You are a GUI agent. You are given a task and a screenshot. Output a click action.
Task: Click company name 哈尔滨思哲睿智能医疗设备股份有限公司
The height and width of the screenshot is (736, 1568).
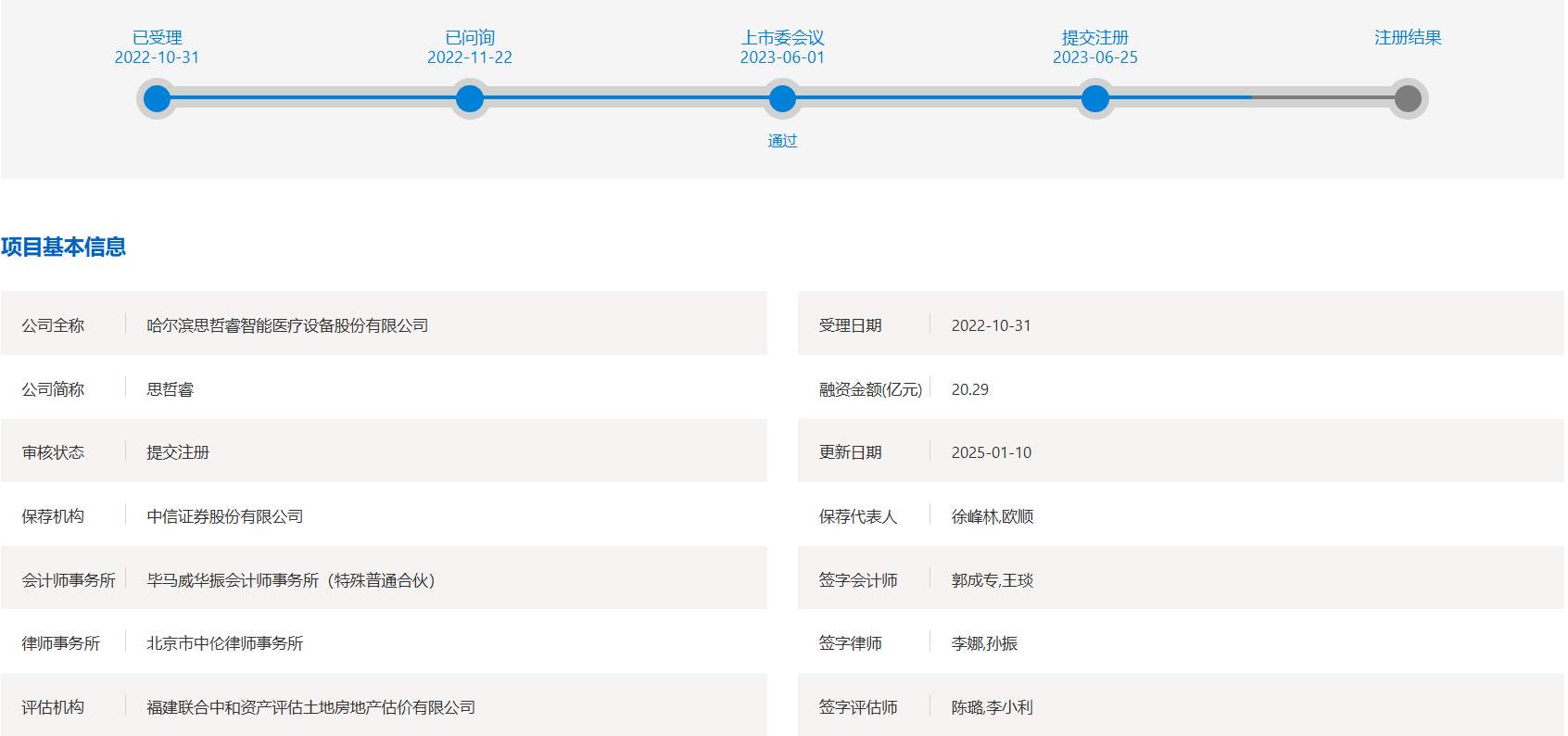tap(287, 325)
